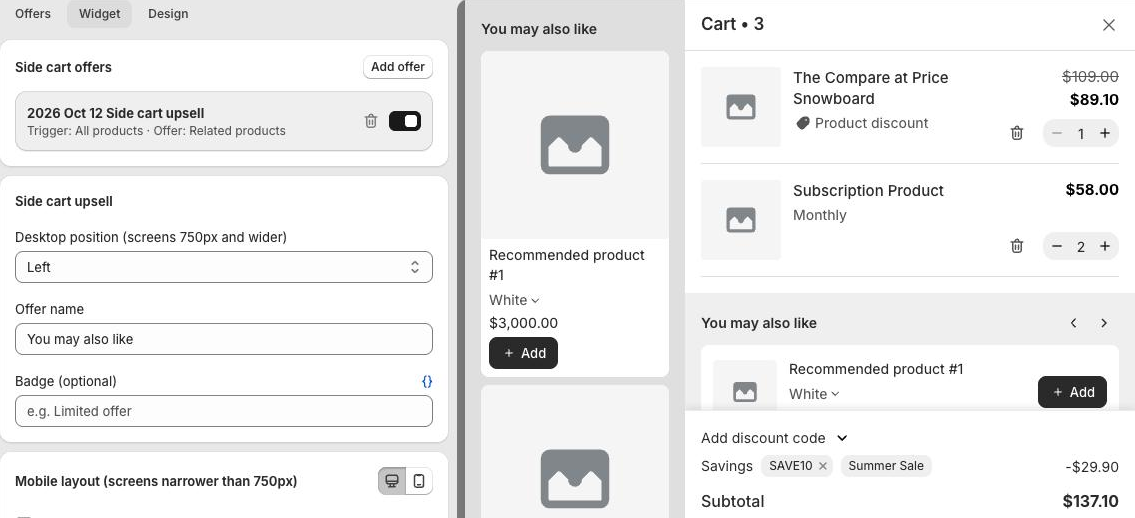Insert variable using the curly braces icon
Screen dimensions: 1135x518
[427, 381]
